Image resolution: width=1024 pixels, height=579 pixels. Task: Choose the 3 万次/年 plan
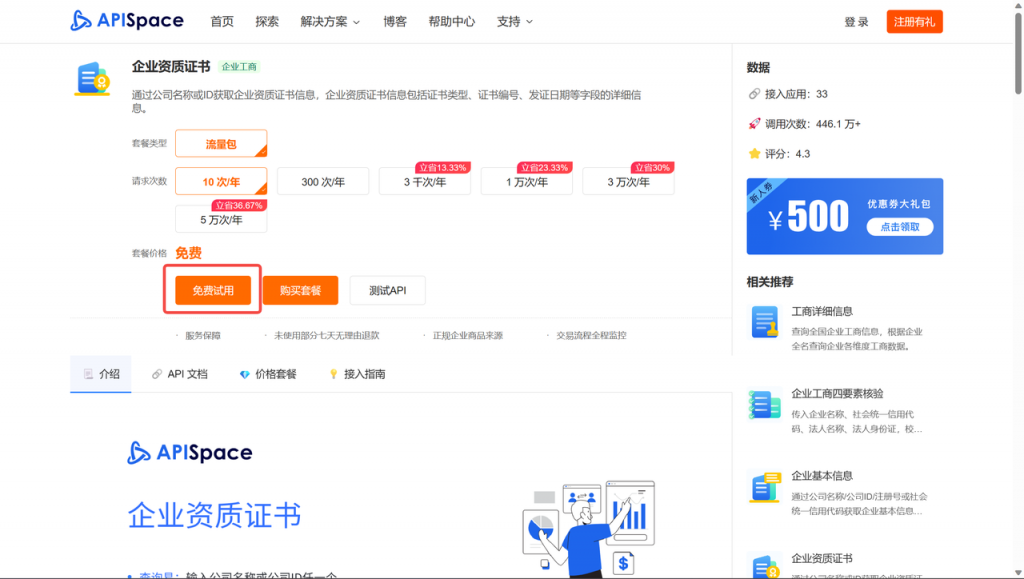coord(628,181)
